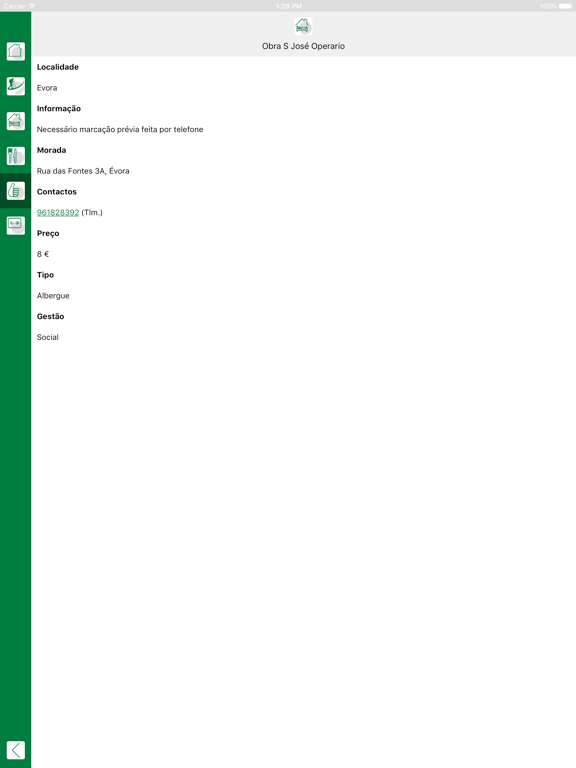
Task: Select 'Necessário marcação prévia feita por telefone'
Action: [120, 129]
